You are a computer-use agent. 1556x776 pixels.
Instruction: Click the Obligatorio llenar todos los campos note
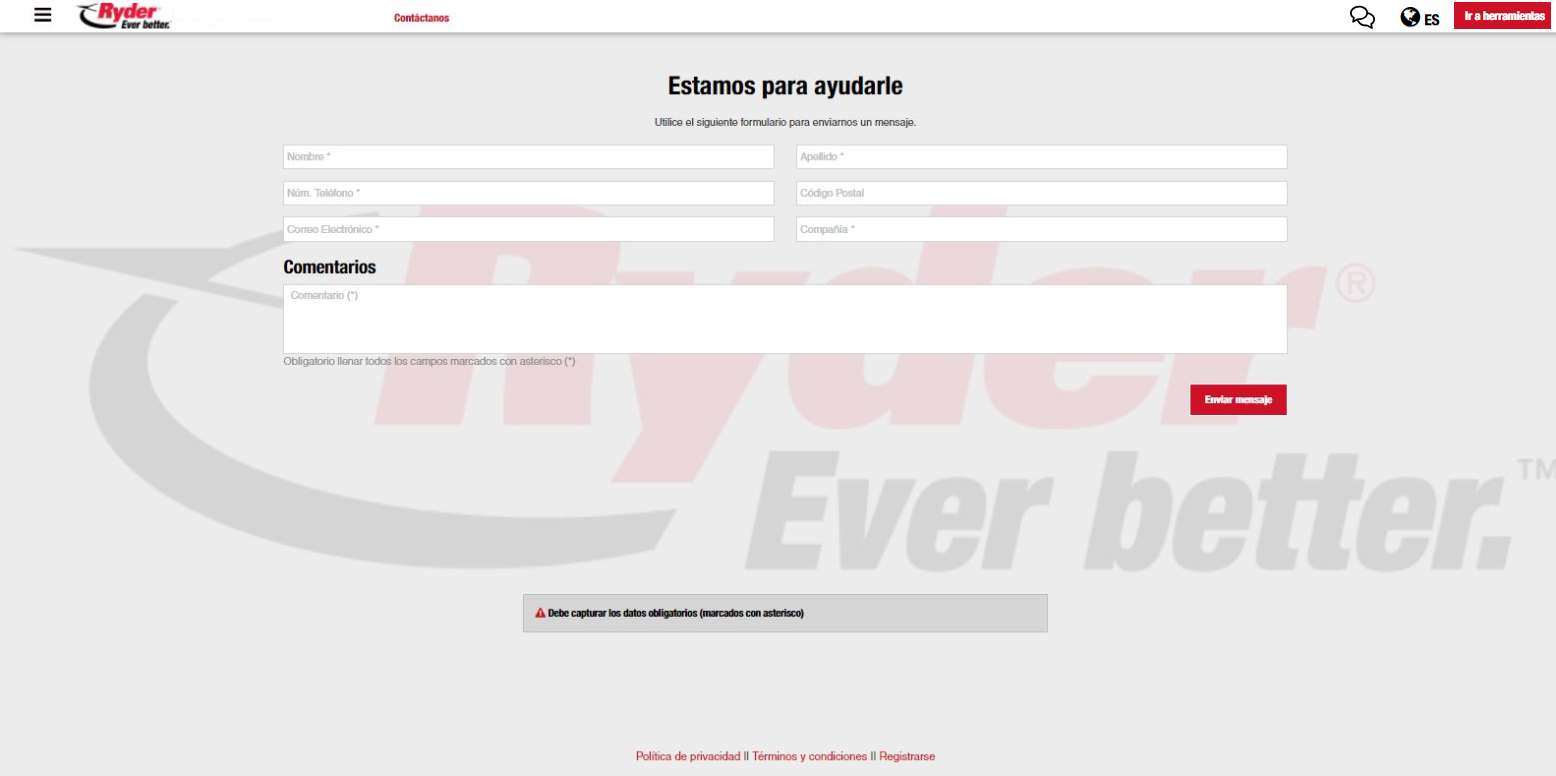(x=429, y=362)
